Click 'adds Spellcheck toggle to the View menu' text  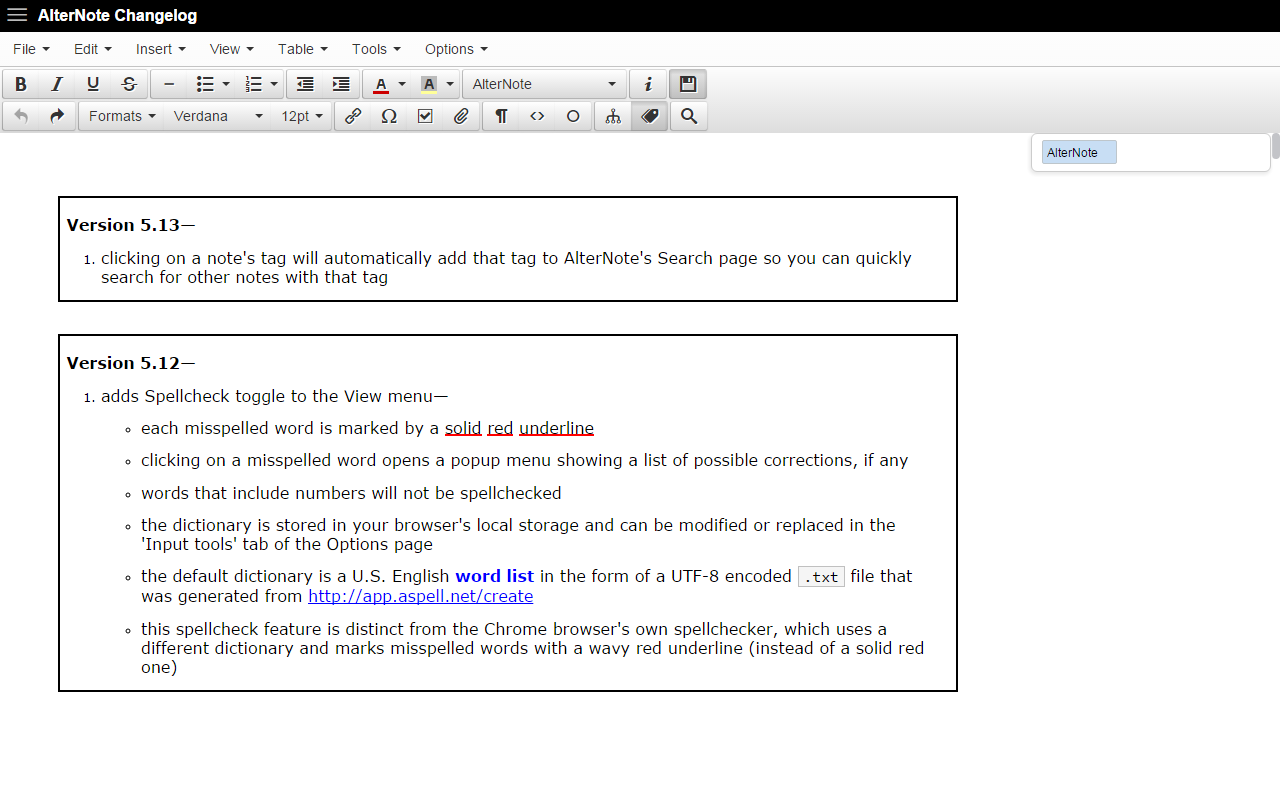(x=275, y=396)
